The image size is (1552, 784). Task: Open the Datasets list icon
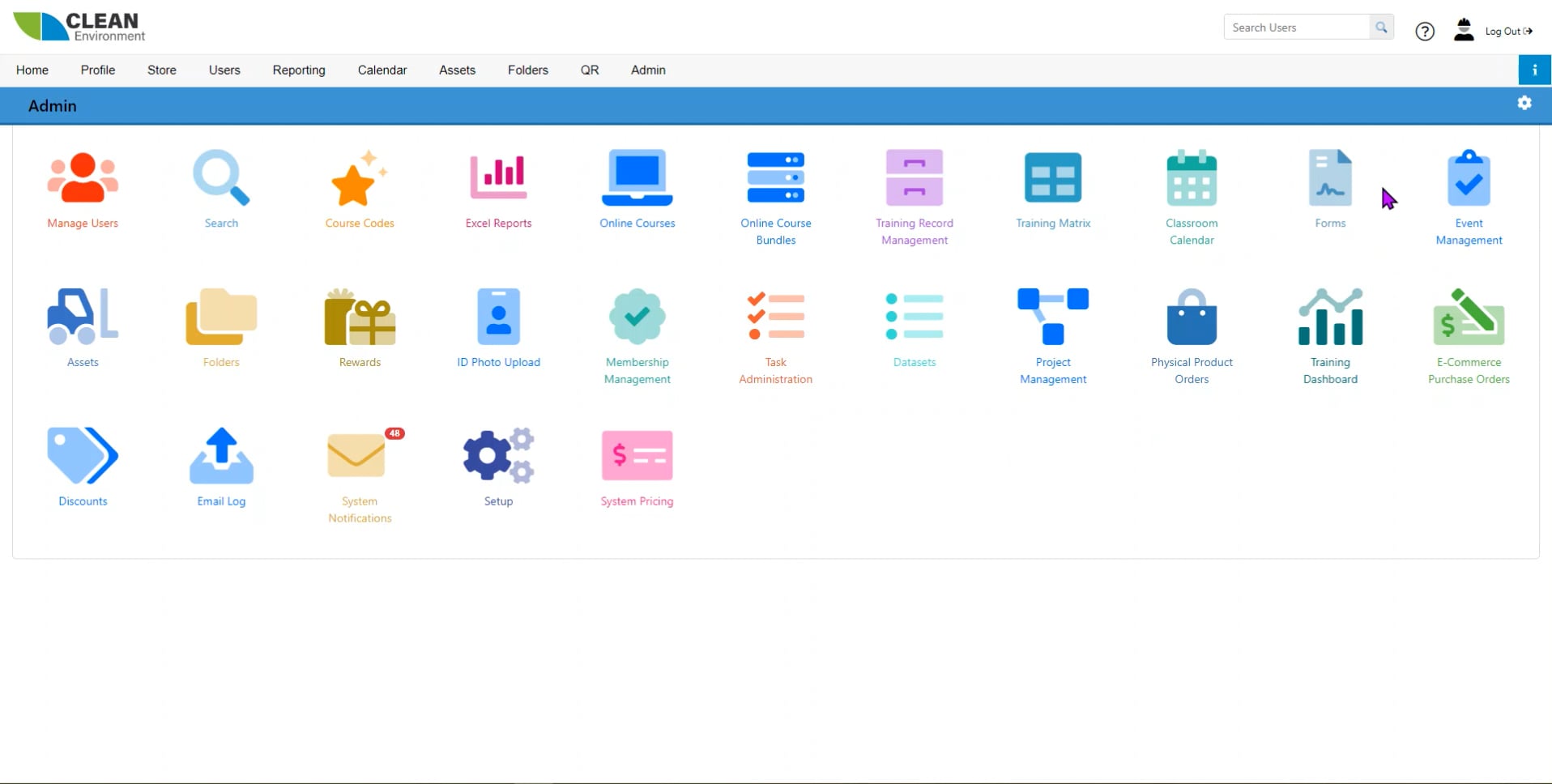tap(915, 317)
